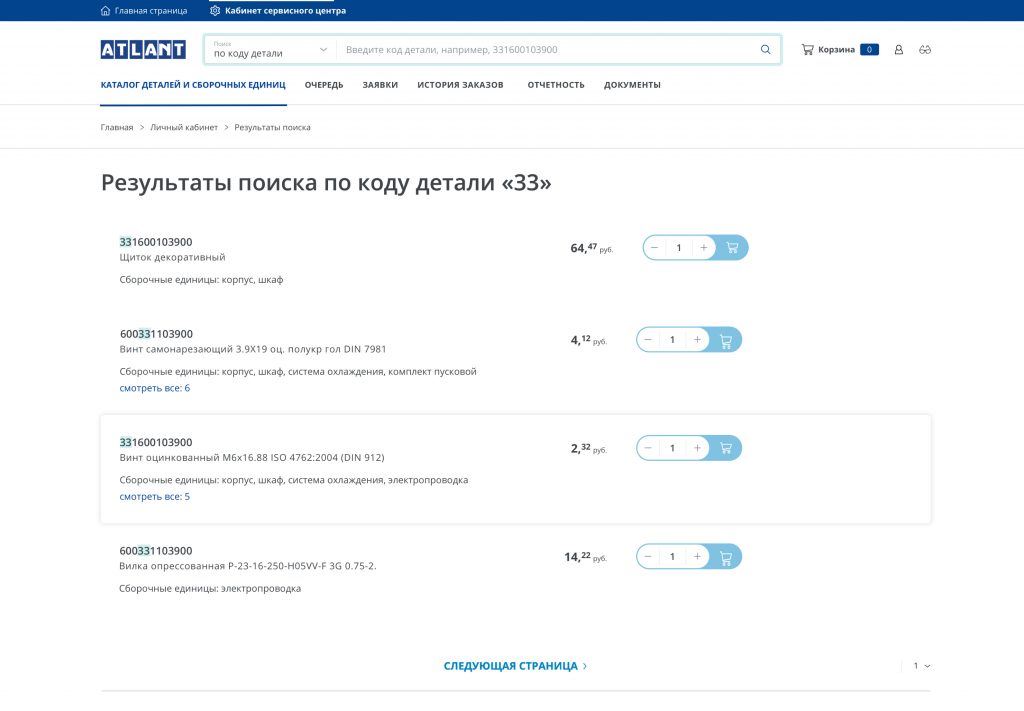1024x711 pixels.
Task: Switch to История заказов tab
Action: pyautogui.click(x=460, y=85)
